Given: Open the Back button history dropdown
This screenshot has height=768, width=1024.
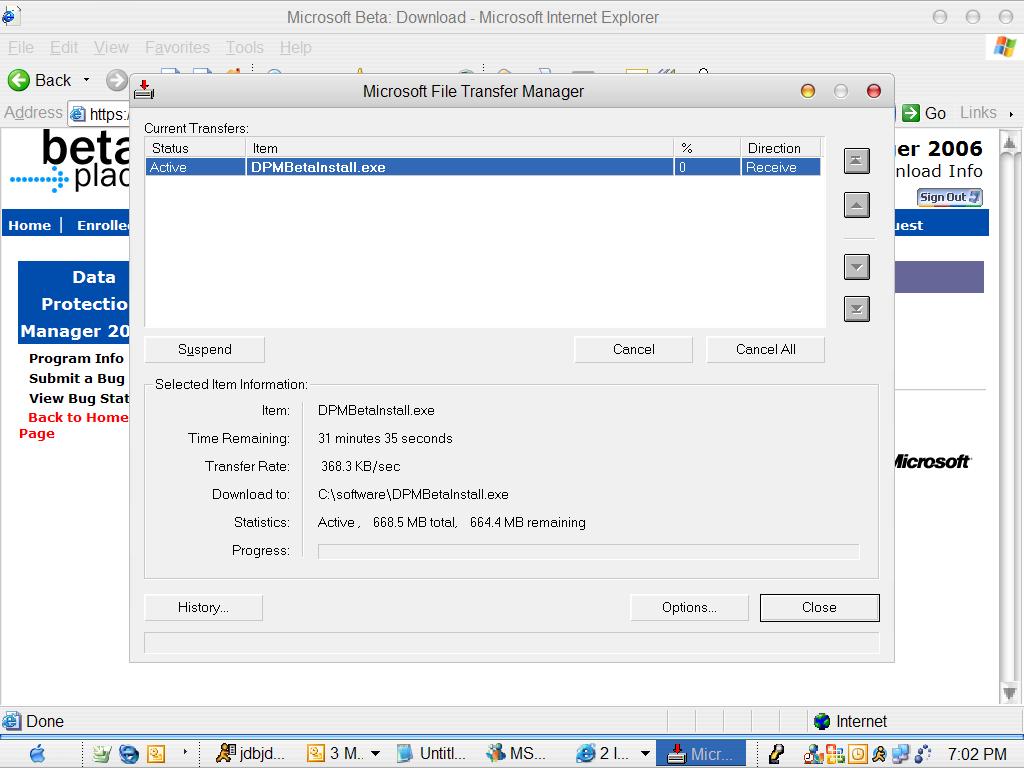Looking at the screenshot, I should coord(86,80).
